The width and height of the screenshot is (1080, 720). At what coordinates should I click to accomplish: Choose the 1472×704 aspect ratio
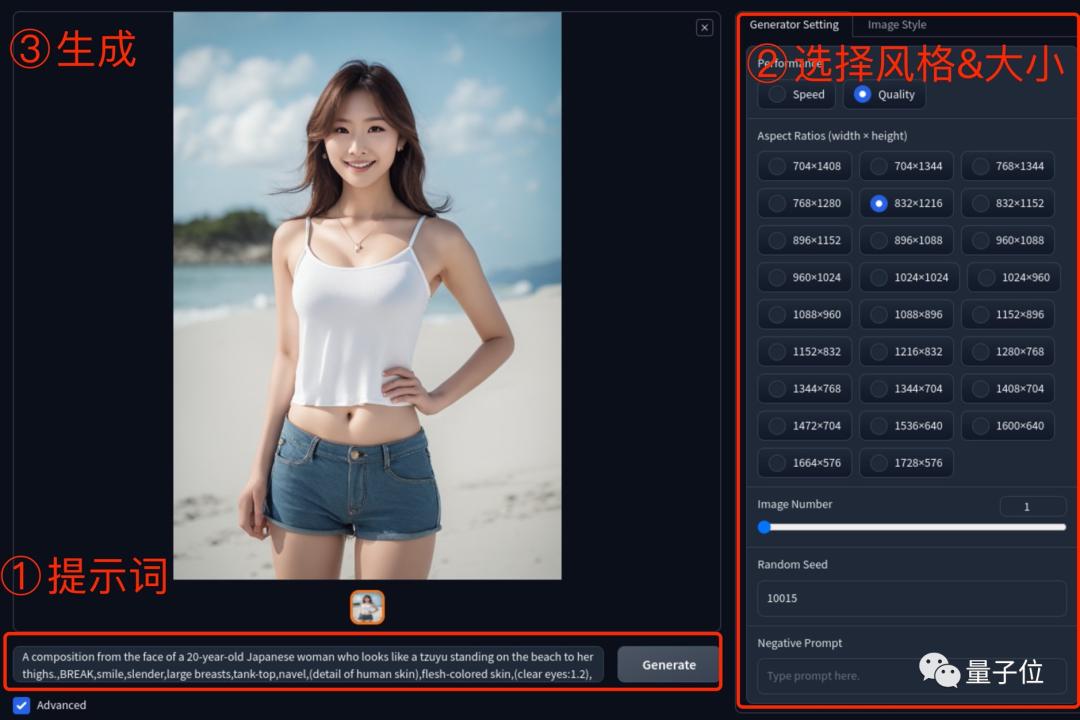pos(804,426)
